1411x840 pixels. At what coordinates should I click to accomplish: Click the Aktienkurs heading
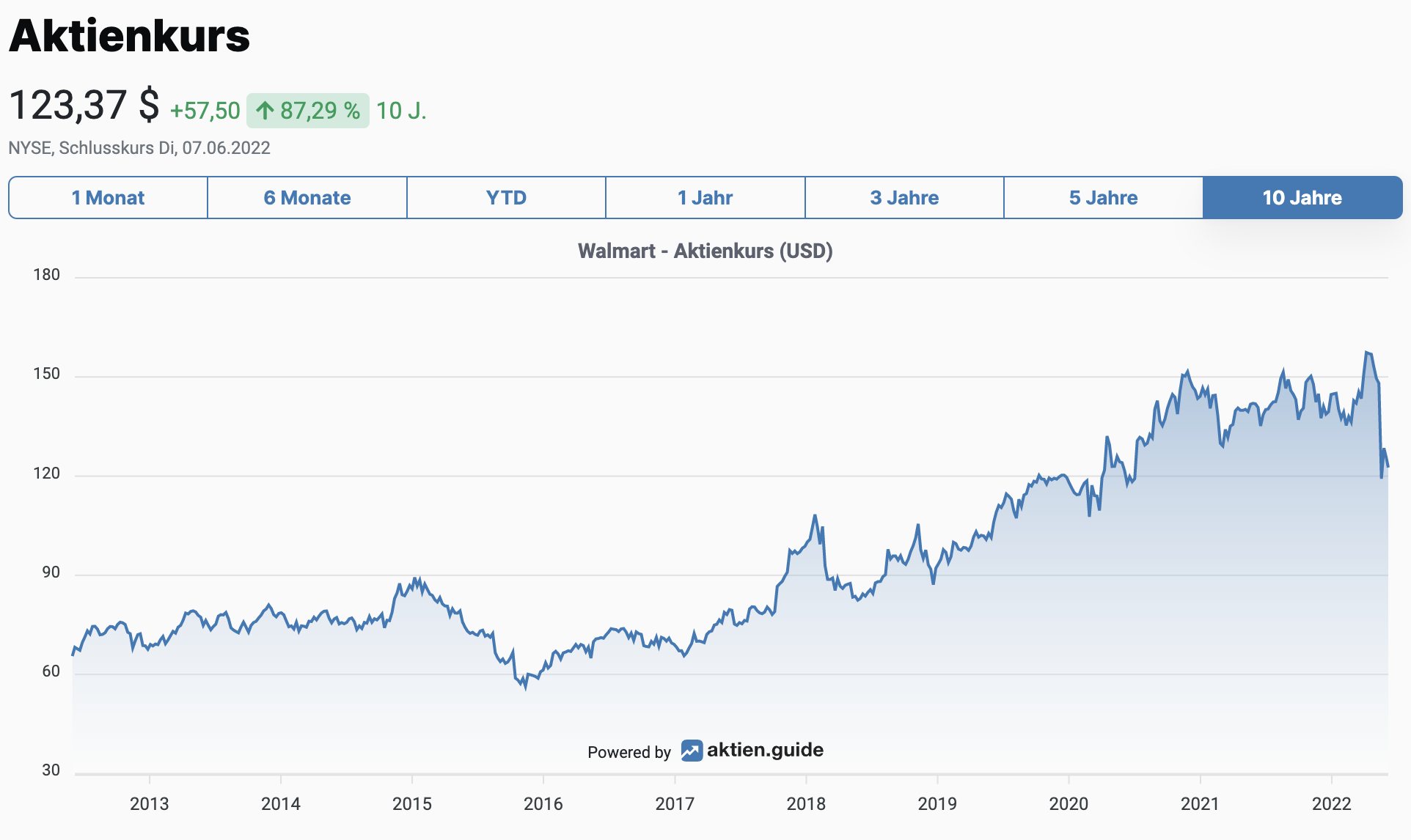(x=130, y=35)
